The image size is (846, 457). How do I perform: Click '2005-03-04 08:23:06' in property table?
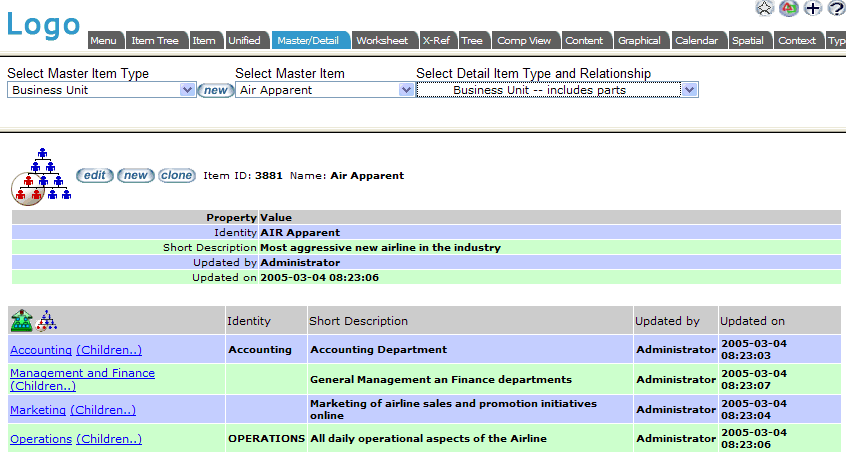tap(319, 277)
